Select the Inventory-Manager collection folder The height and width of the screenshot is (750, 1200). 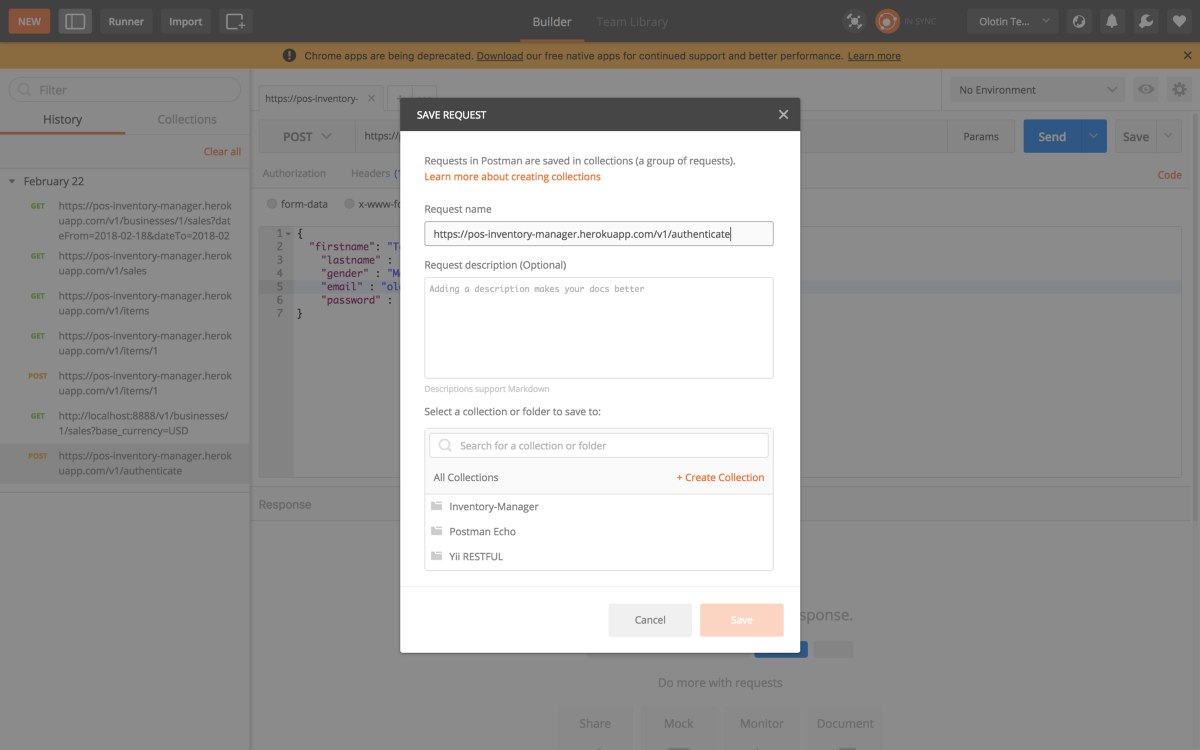[599, 507]
